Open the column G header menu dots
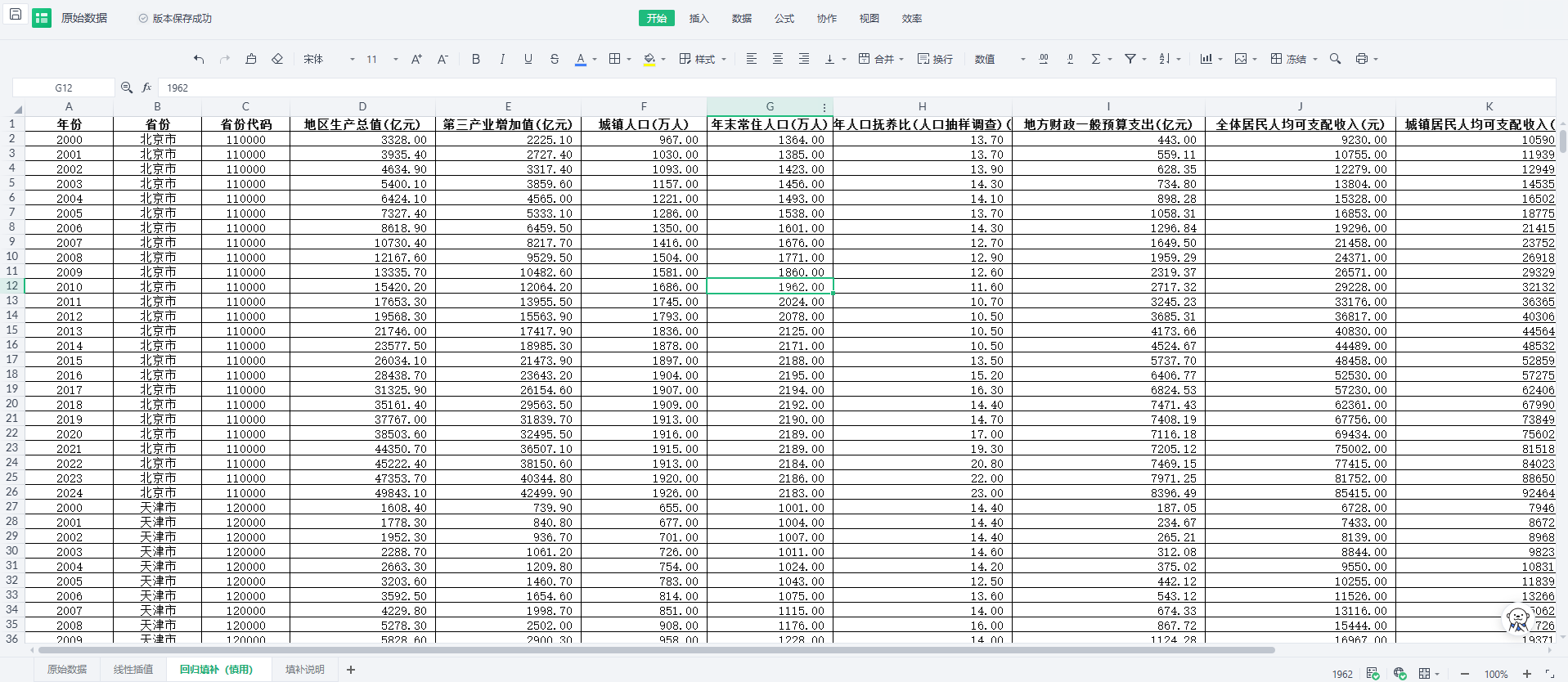 pyautogui.click(x=824, y=107)
